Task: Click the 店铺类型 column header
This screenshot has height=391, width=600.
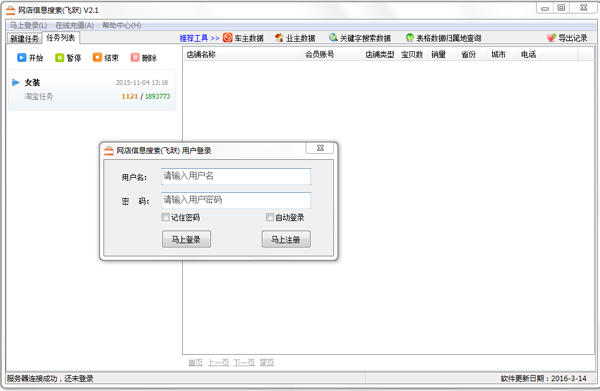Action: (x=380, y=54)
